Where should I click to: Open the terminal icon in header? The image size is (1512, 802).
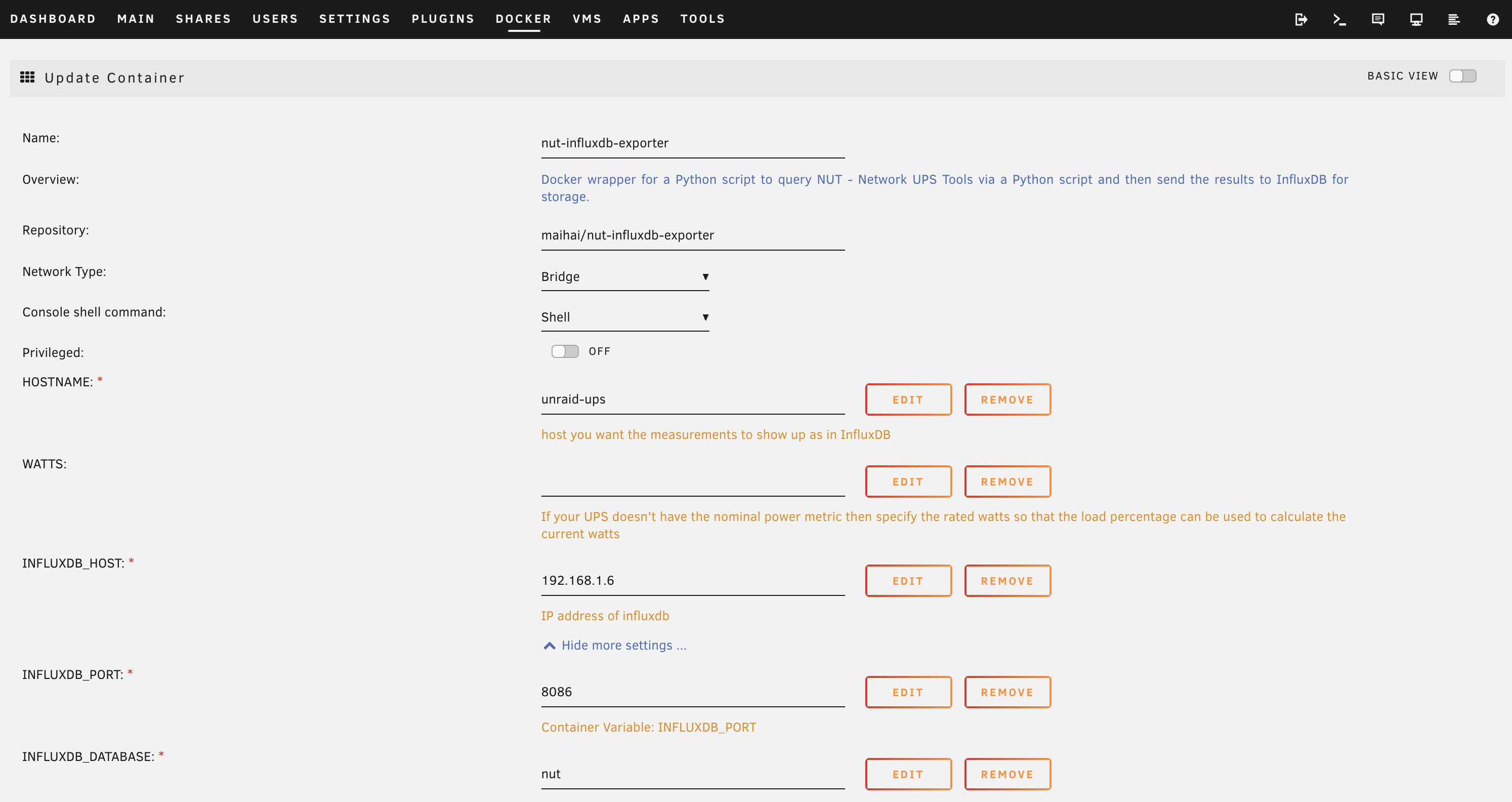point(1339,19)
